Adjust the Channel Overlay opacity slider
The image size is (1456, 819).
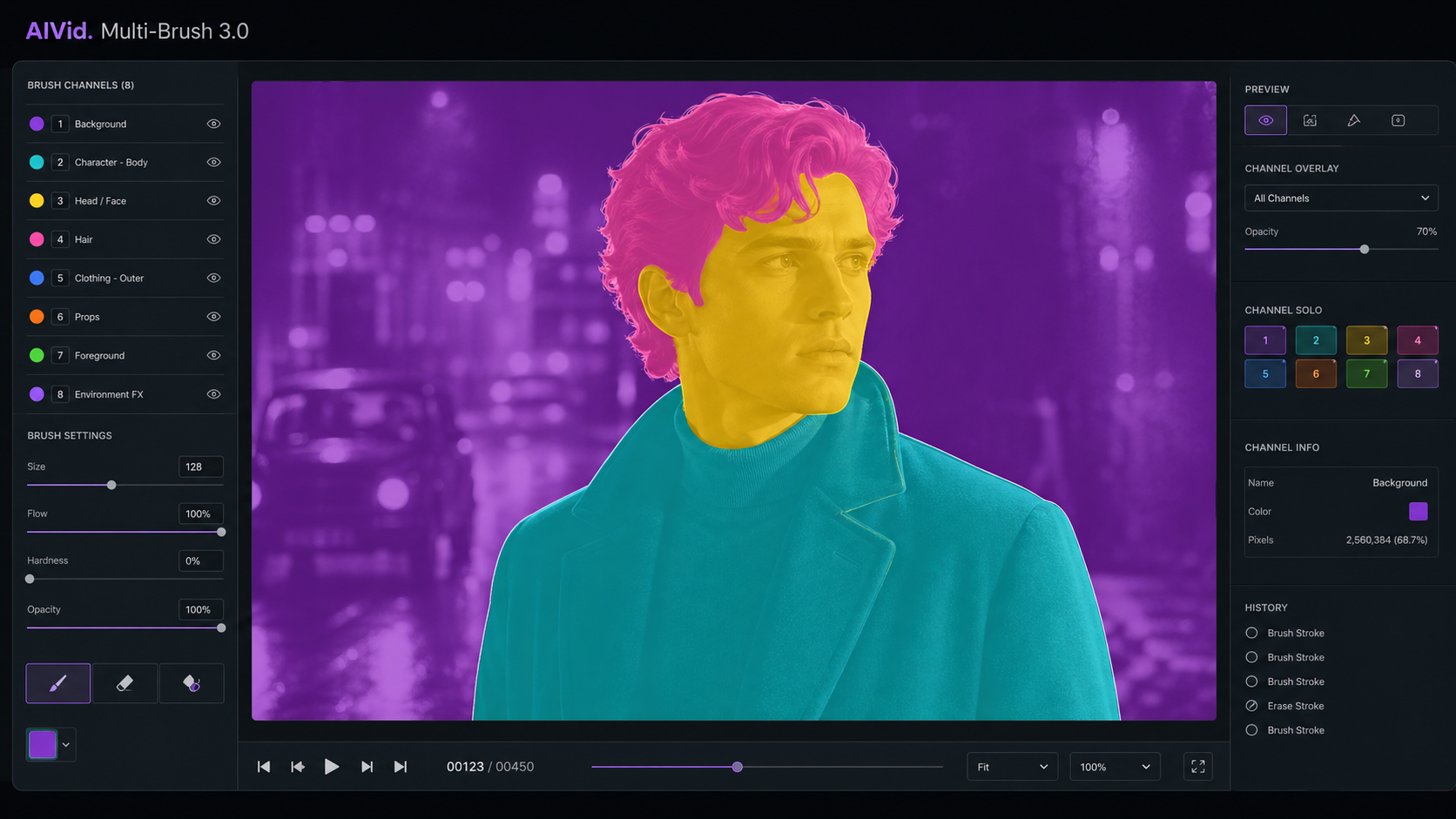tap(1341, 249)
